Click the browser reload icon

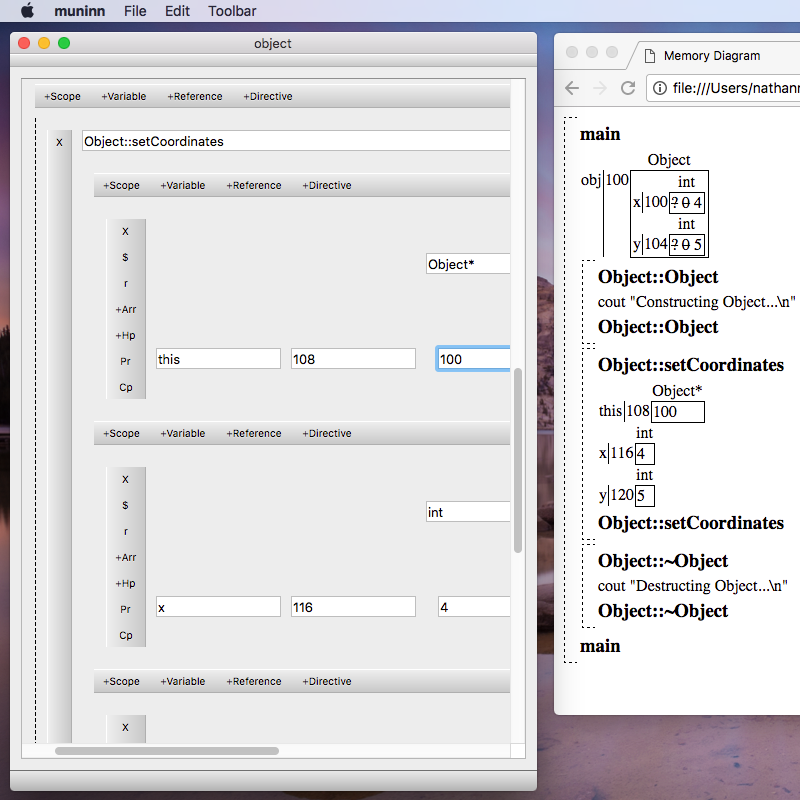[x=628, y=88]
